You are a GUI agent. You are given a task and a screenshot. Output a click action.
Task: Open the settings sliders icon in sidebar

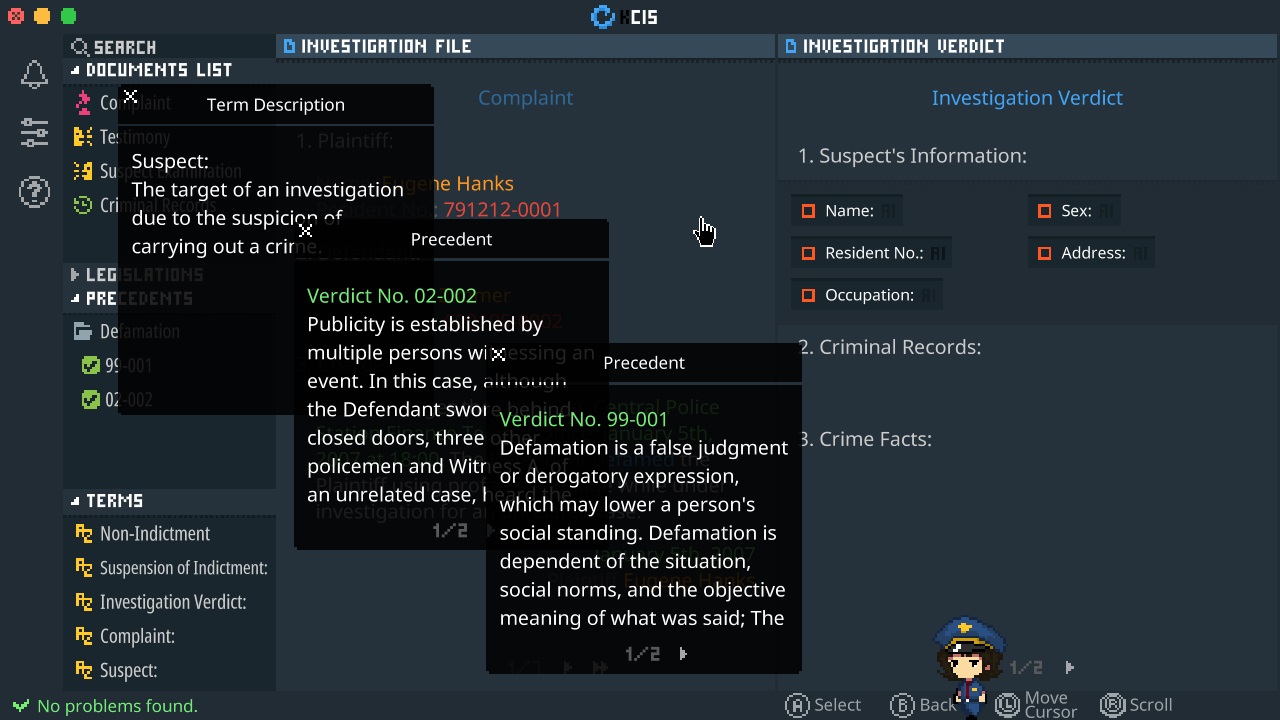pyautogui.click(x=34, y=132)
